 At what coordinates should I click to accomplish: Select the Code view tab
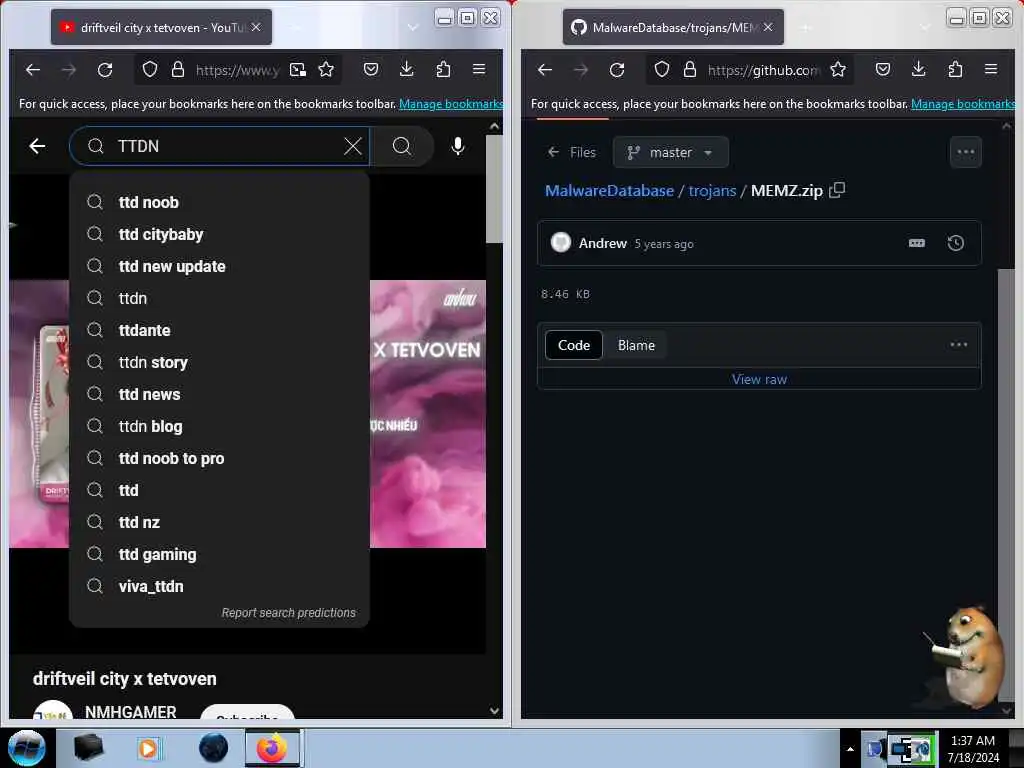pyautogui.click(x=573, y=345)
